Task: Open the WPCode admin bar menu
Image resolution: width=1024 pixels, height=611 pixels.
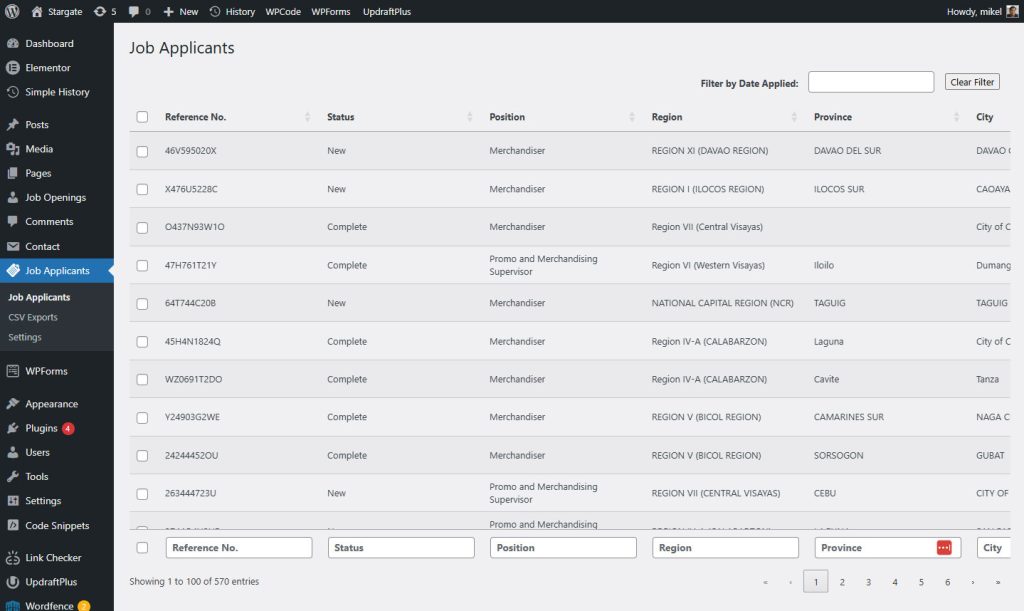Action: coord(284,11)
